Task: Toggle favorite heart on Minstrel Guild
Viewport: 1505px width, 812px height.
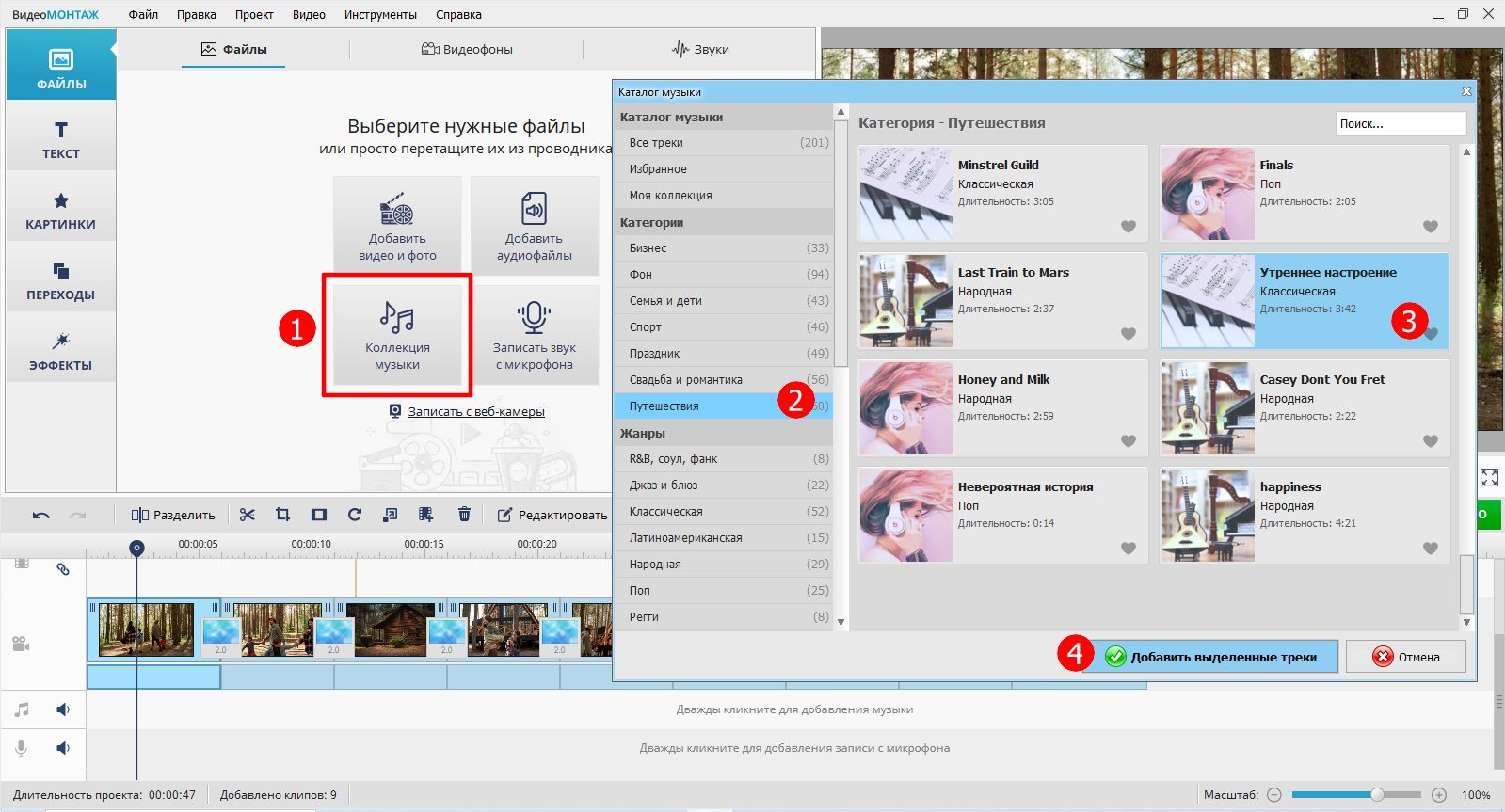Action: [x=1128, y=227]
